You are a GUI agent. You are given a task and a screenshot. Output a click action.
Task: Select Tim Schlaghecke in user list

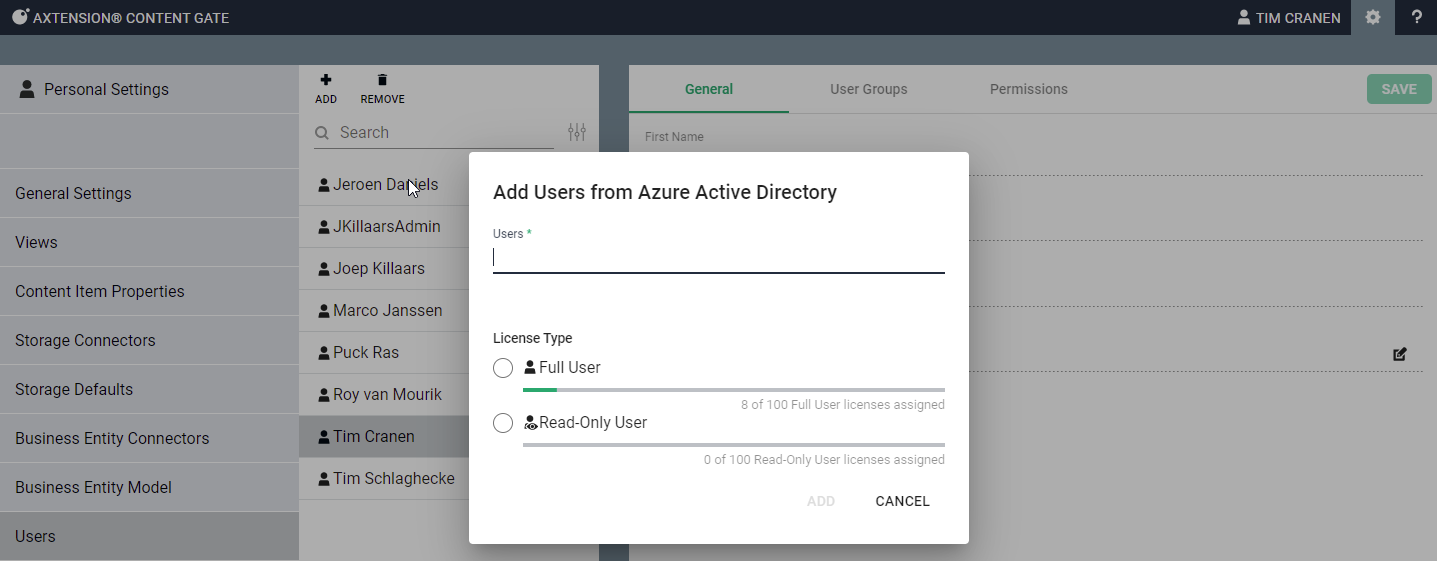pos(393,478)
